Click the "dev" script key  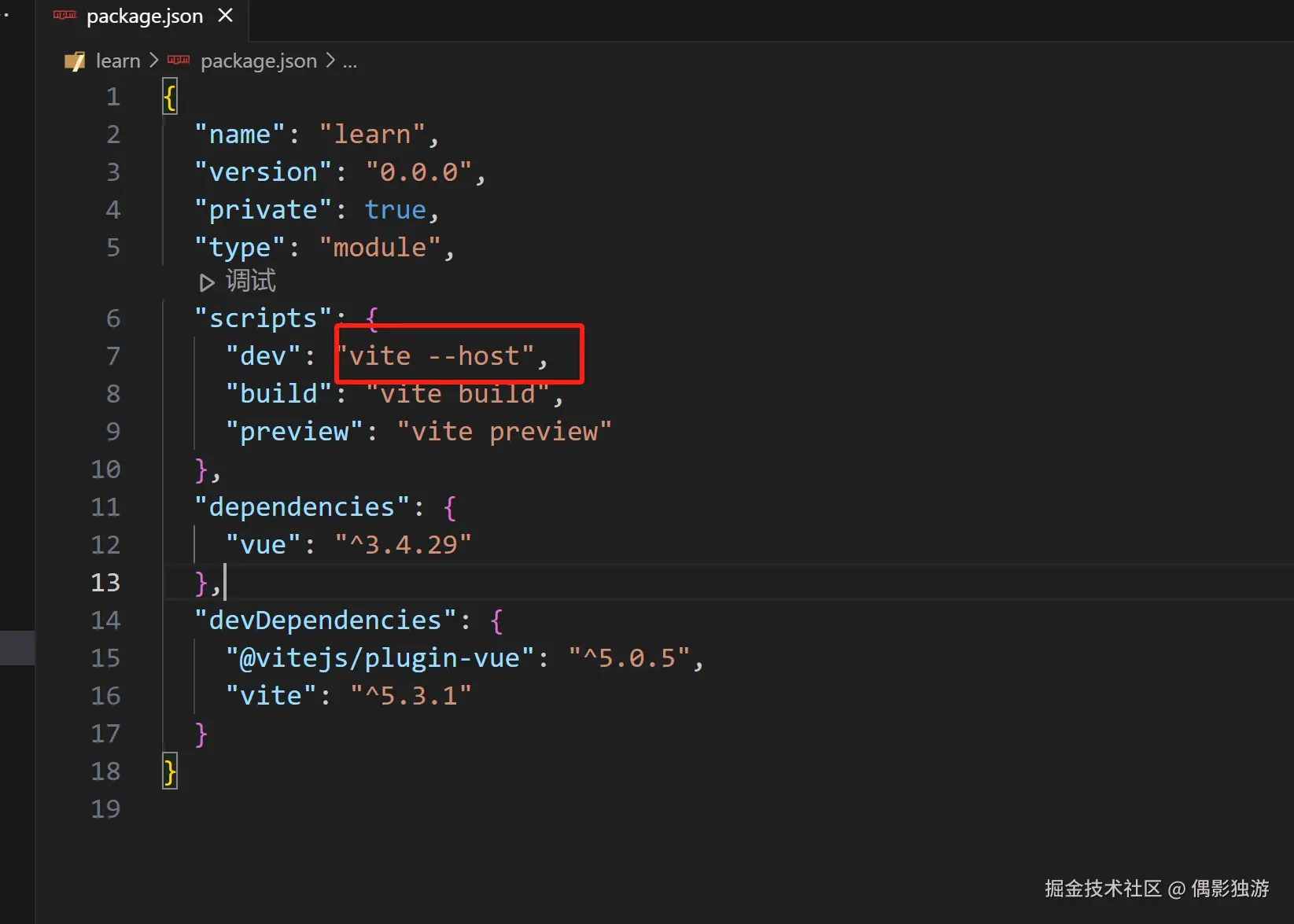coord(263,356)
